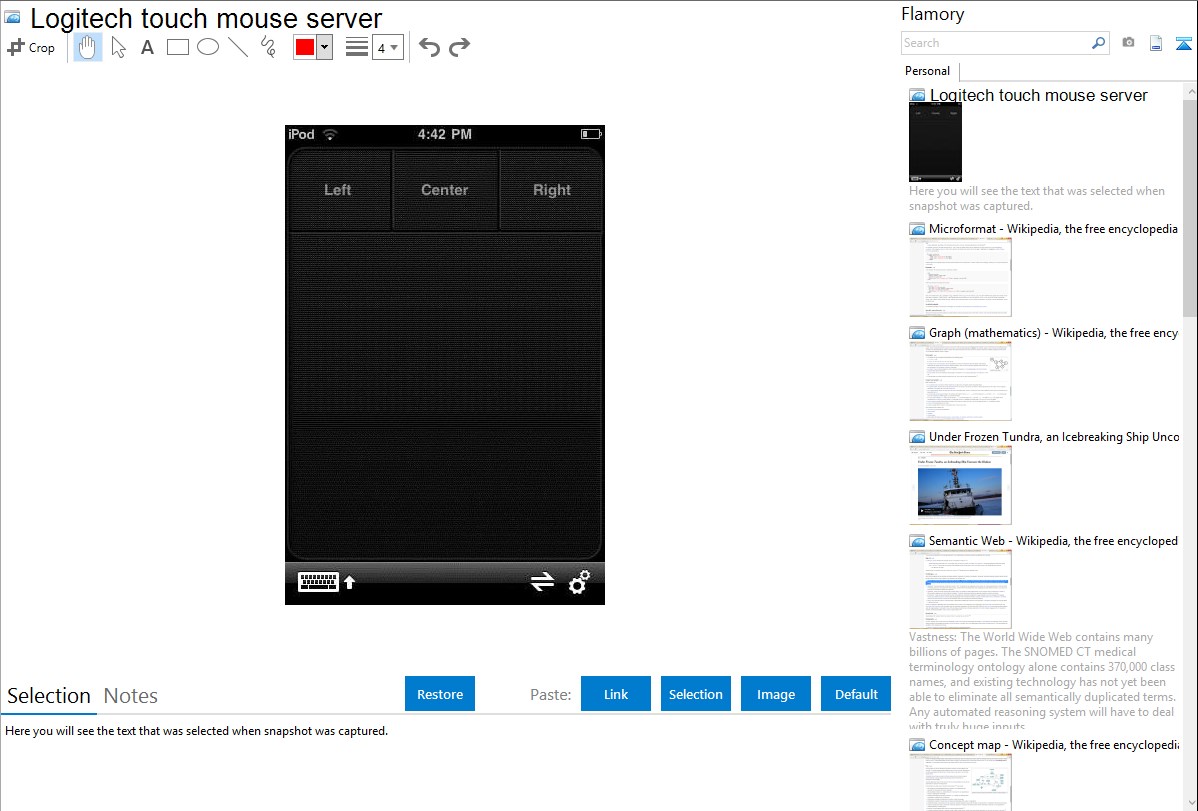
Task: Activate the hand pan tool
Action: [x=88, y=47]
